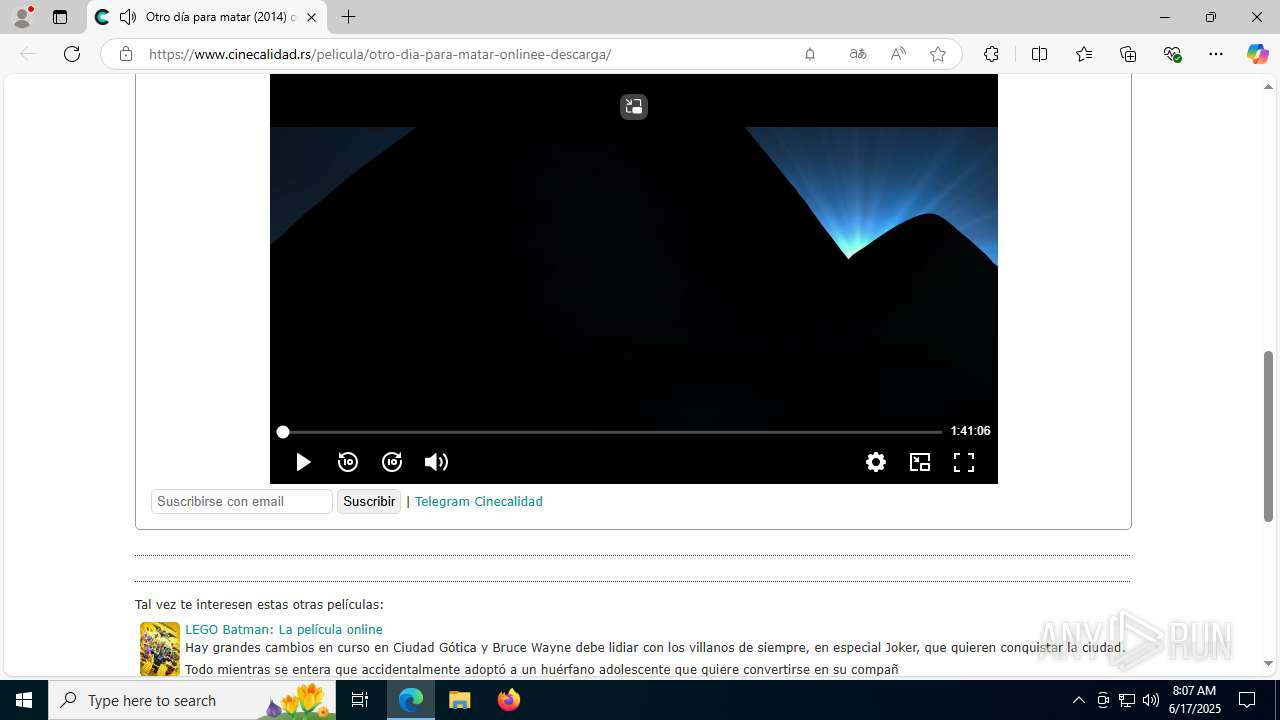The width and height of the screenshot is (1280, 720).
Task: Open browser Extensions menu
Action: coord(991,54)
